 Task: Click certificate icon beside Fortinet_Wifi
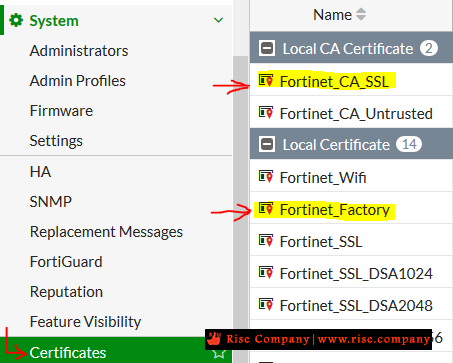point(266,176)
